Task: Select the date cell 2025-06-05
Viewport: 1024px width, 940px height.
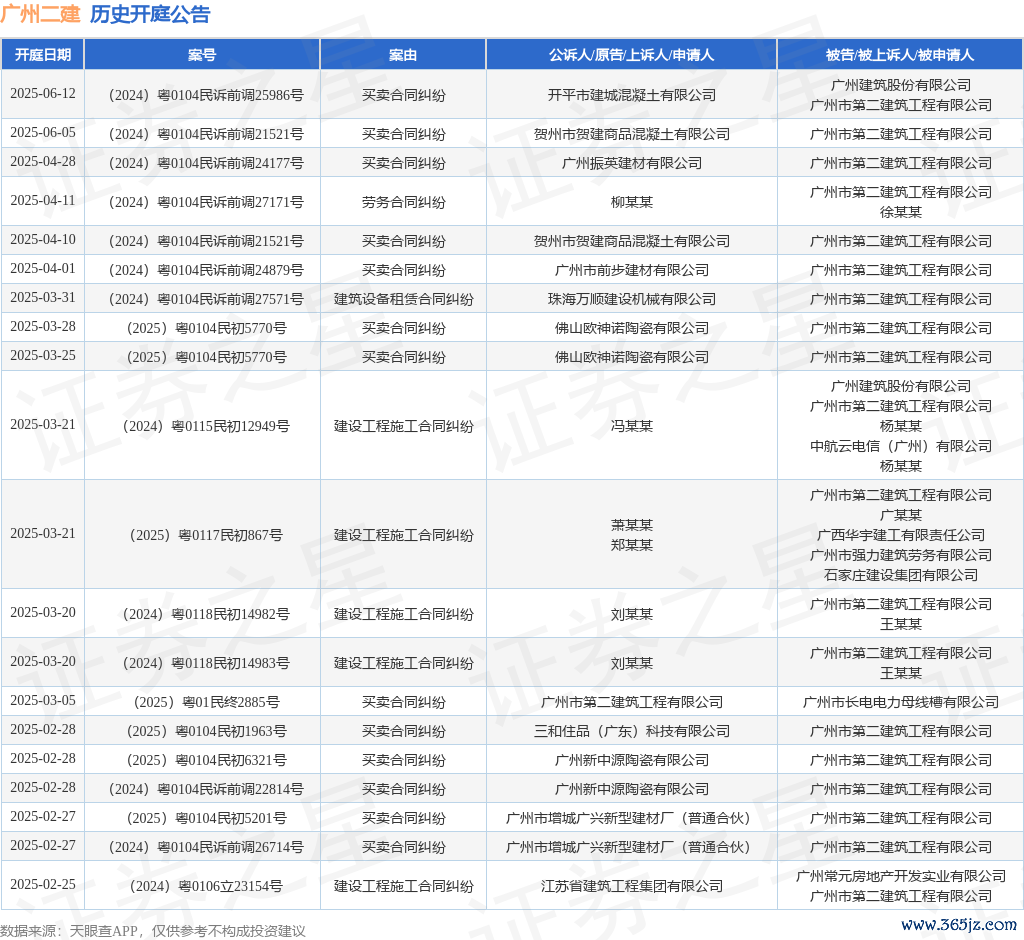Action: [43, 133]
